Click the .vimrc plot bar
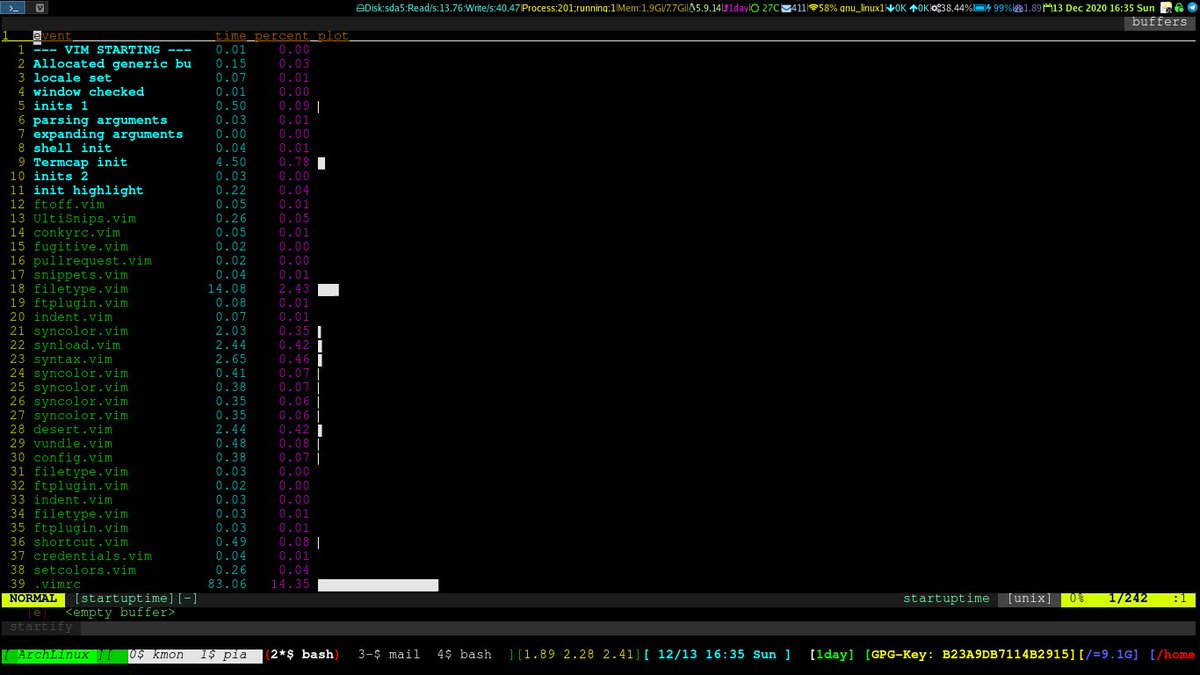The width and height of the screenshot is (1200, 675). tap(378, 584)
